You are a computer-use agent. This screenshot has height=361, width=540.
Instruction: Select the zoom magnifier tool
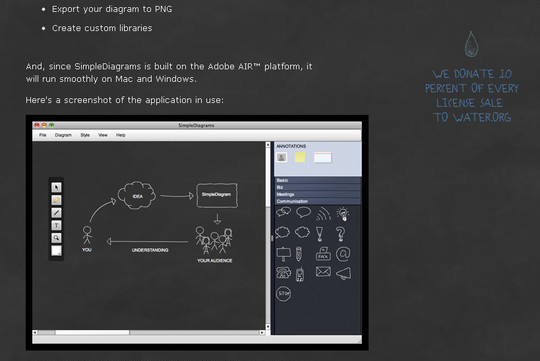(56, 238)
